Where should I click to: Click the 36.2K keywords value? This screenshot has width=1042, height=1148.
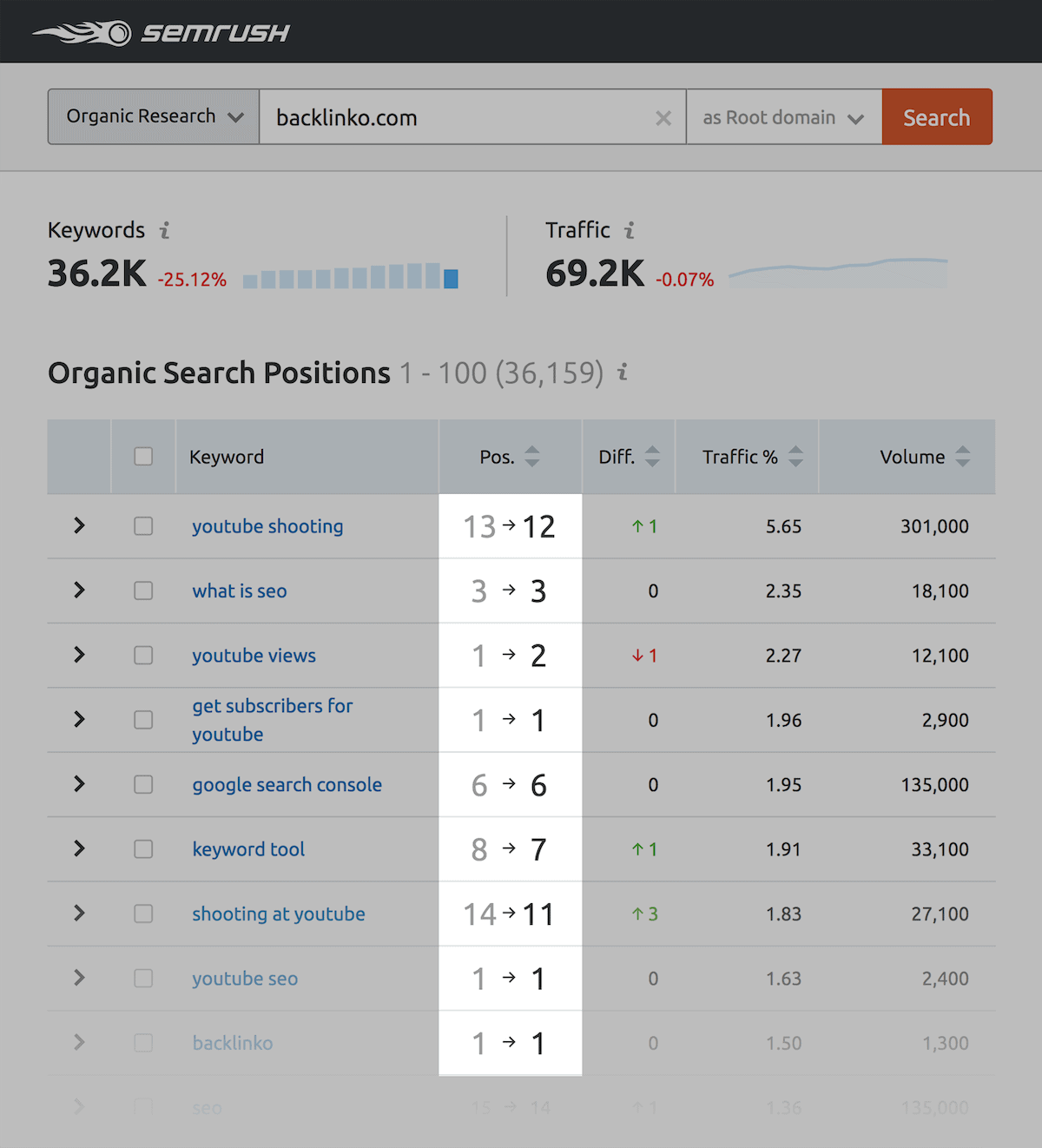[97, 274]
